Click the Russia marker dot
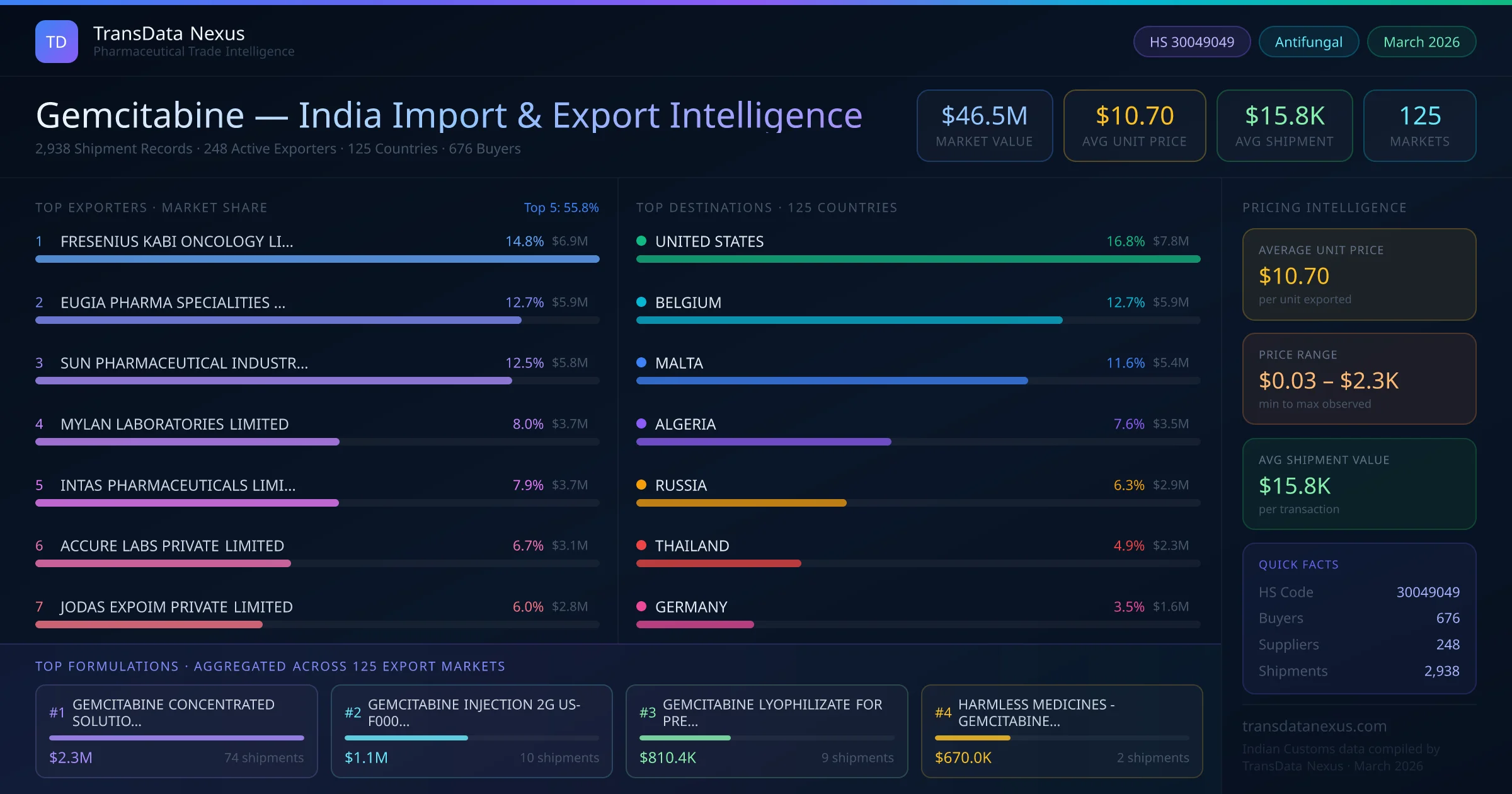 (641, 485)
